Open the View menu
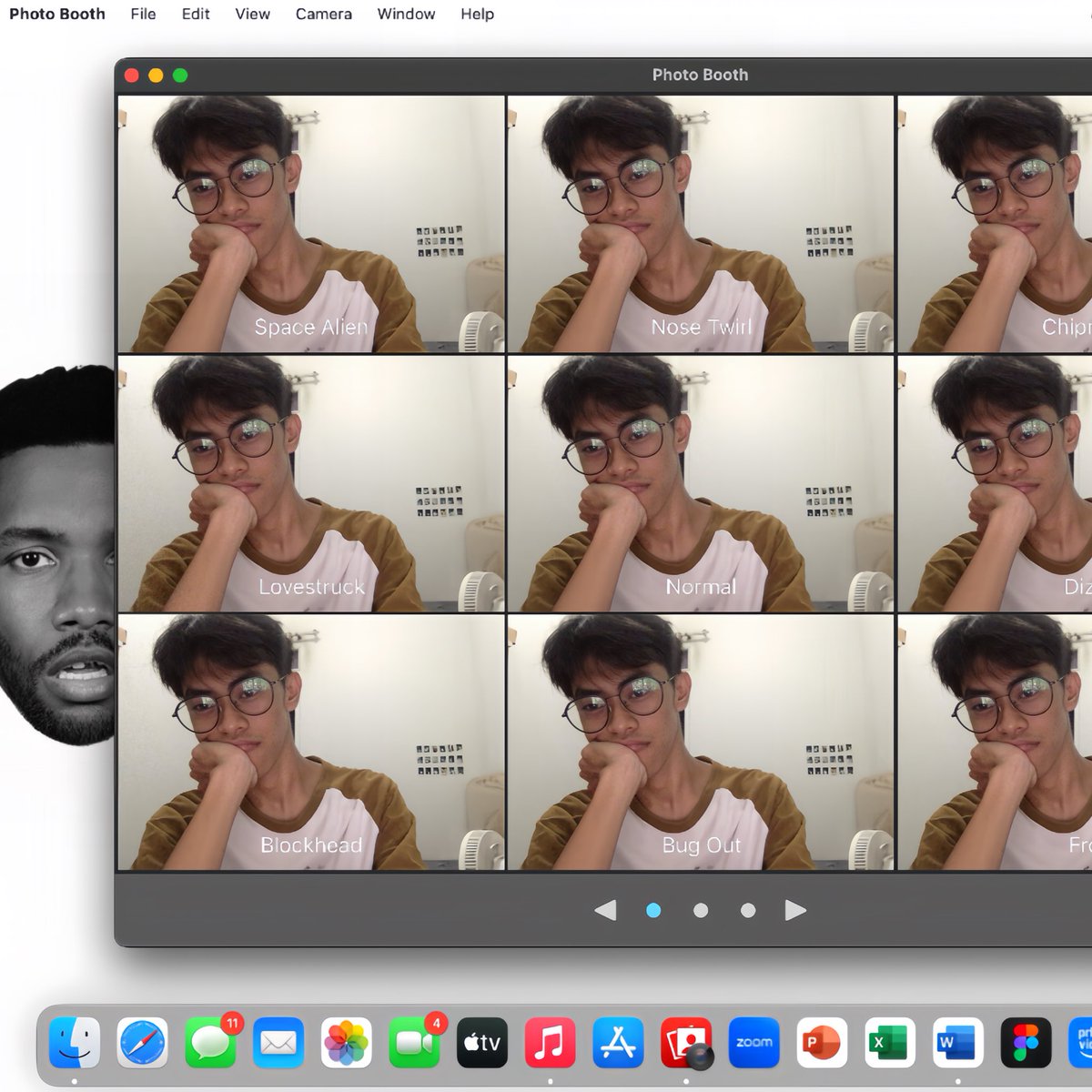This screenshot has width=1092, height=1092. click(x=252, y=14)
